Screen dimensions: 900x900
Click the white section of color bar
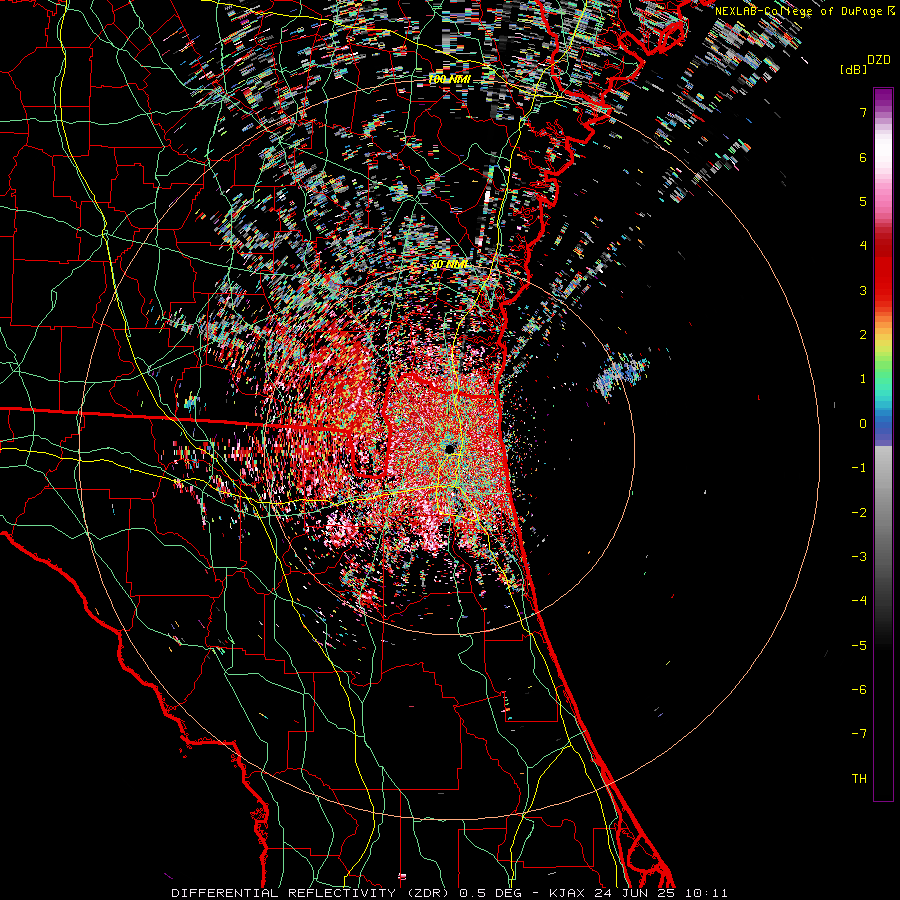point(883,149)
